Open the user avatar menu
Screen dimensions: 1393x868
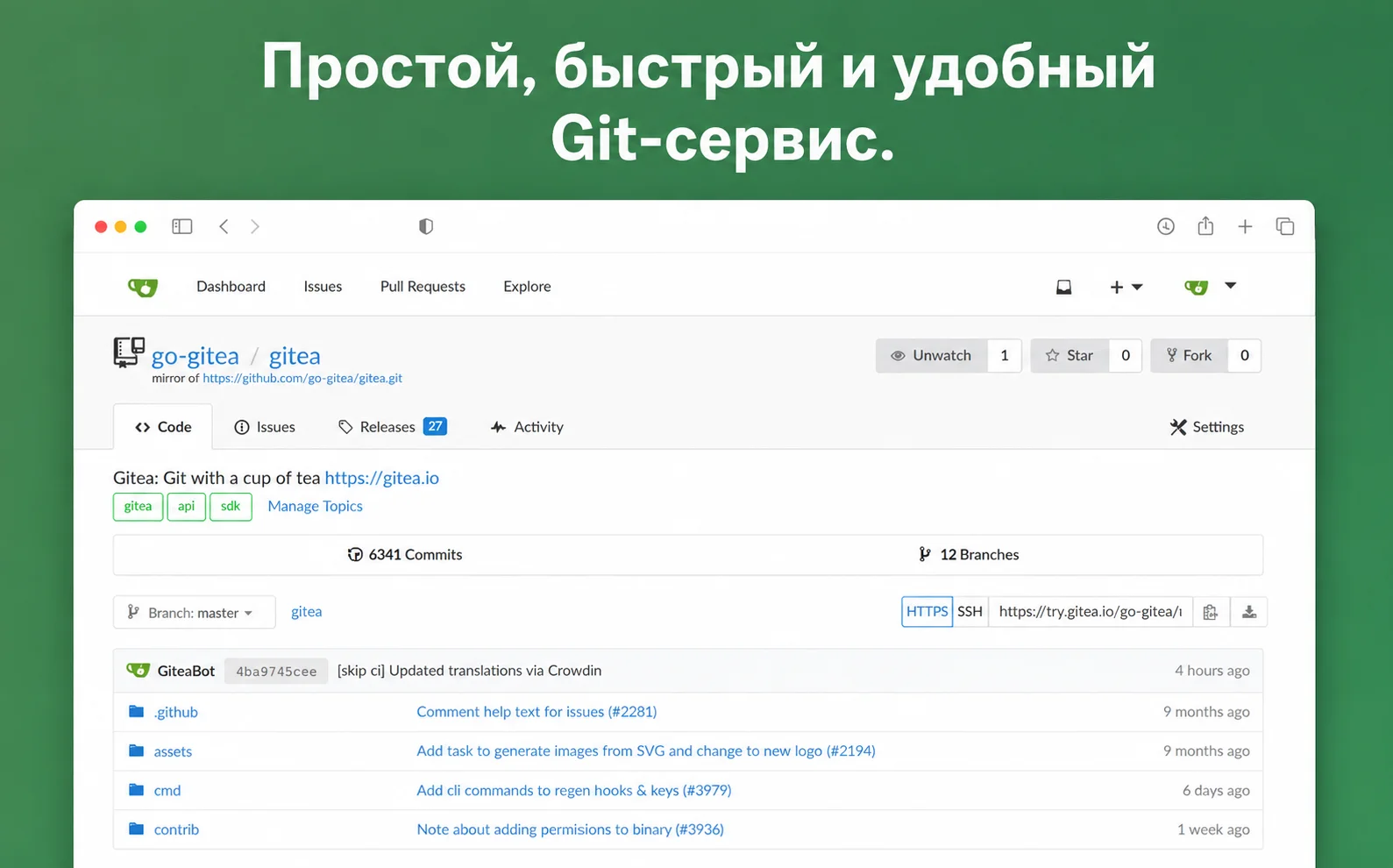click(1210, 287)
